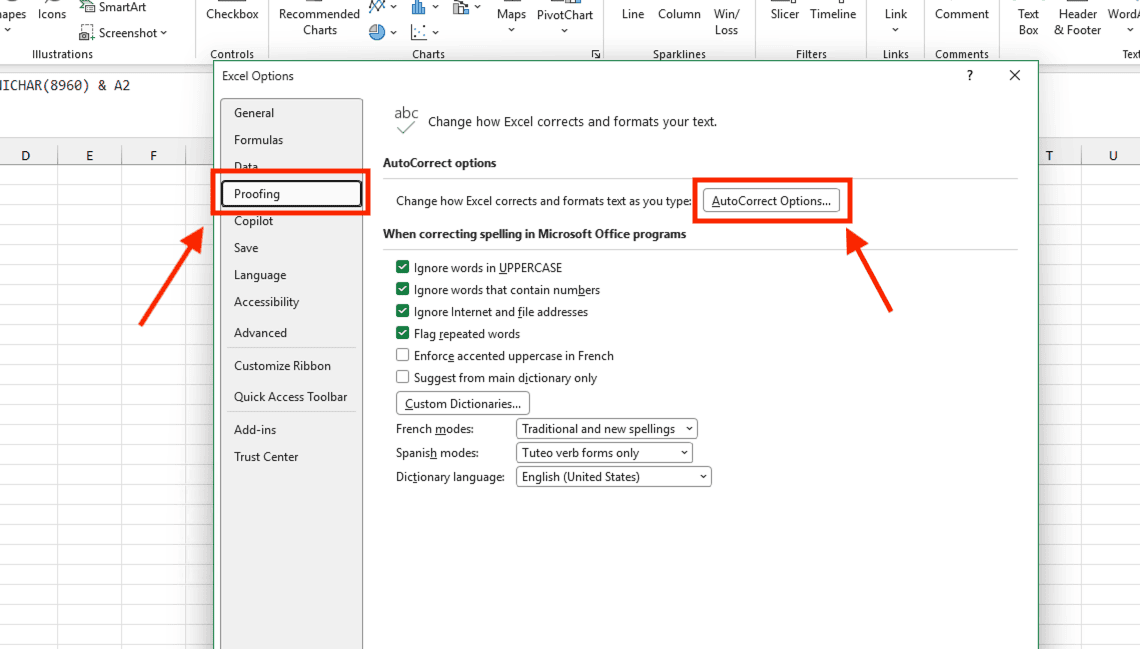
Task: Select the Add-ins category
Action: 291,430
